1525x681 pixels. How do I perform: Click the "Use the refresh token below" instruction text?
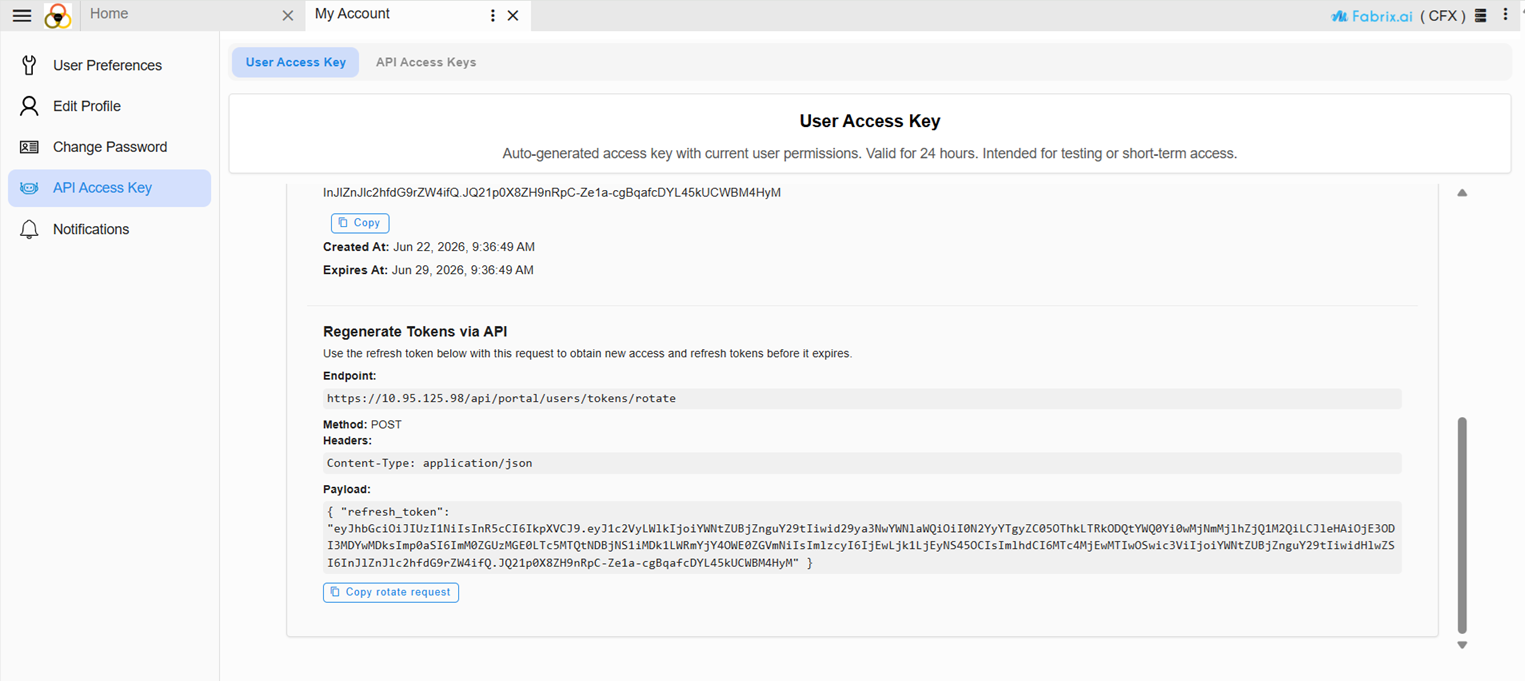coord(588,354)
